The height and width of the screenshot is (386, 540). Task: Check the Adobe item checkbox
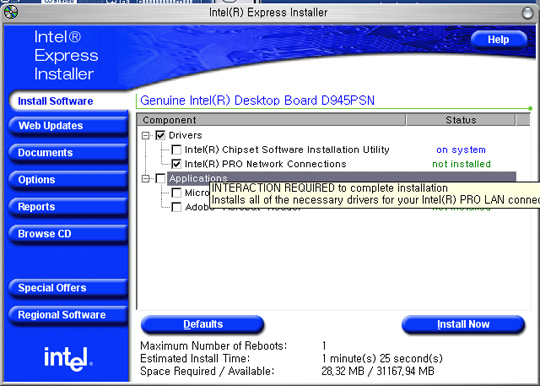point(176,207)
